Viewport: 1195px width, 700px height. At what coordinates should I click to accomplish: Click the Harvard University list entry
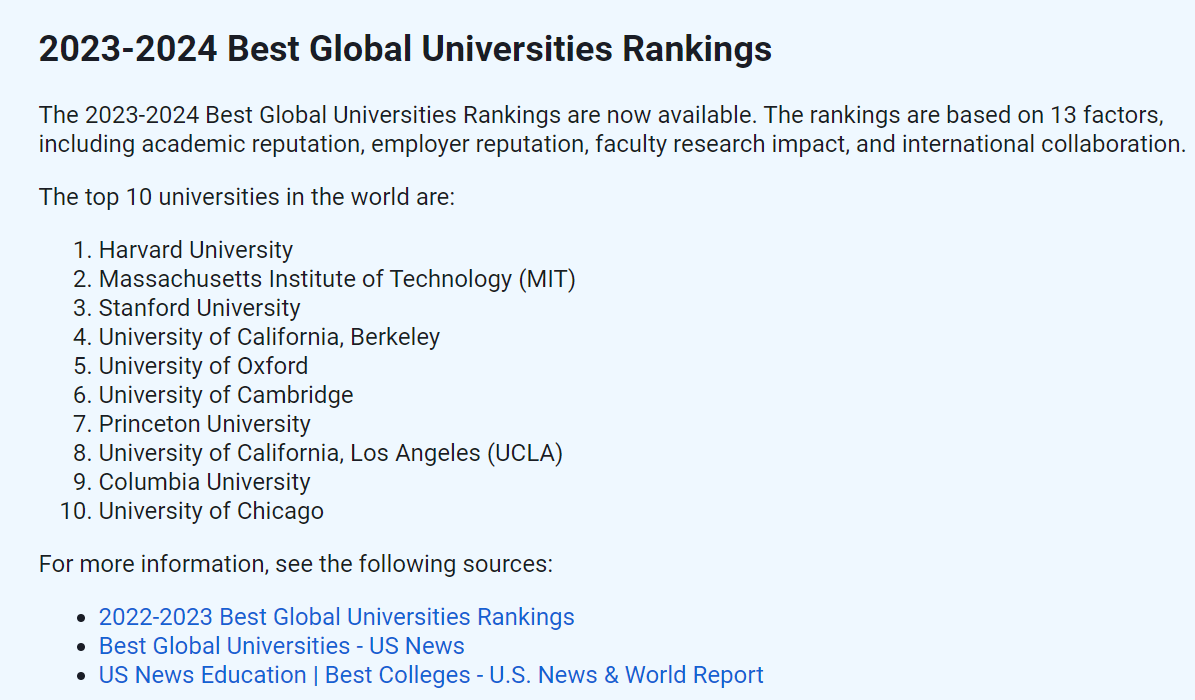point(196,250)
